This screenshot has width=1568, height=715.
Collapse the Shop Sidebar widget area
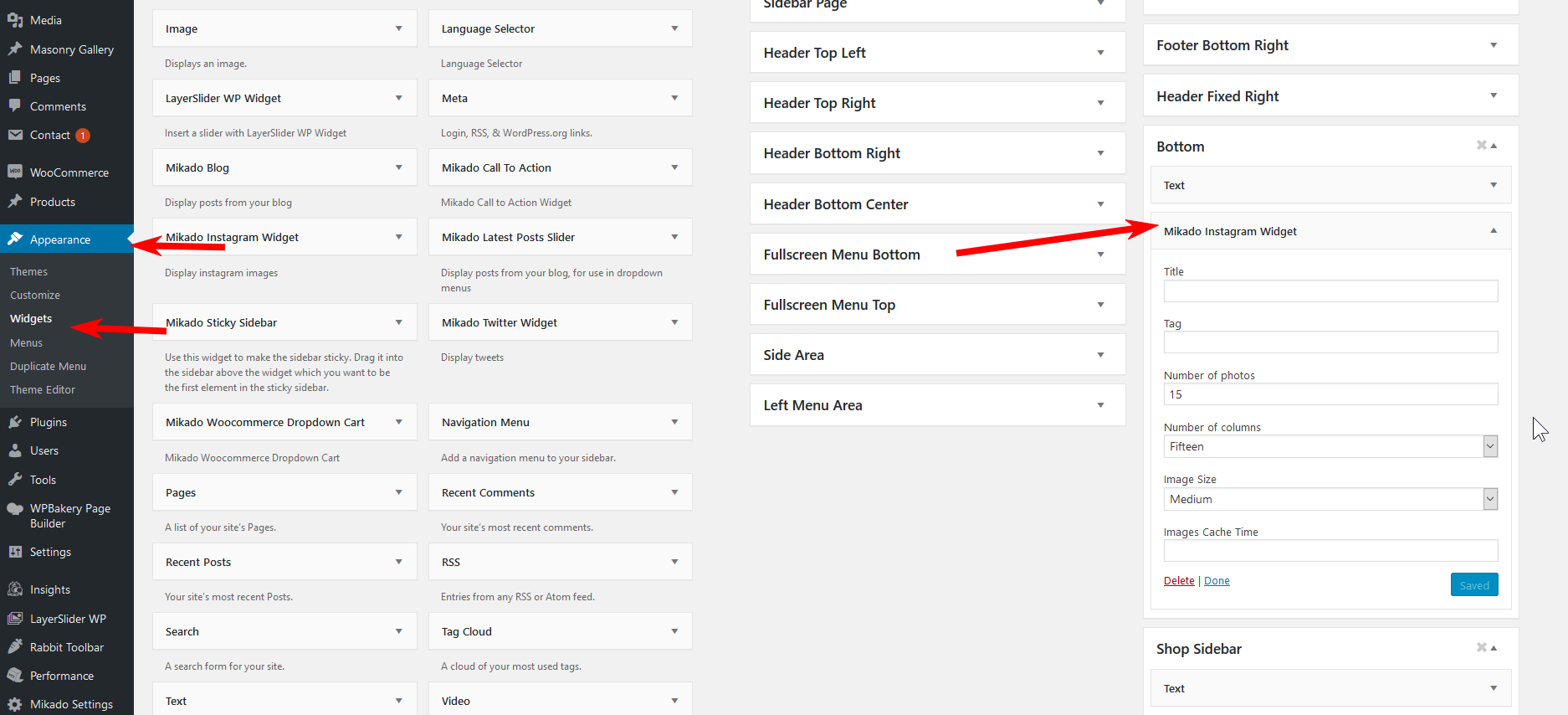(1494, 648)
